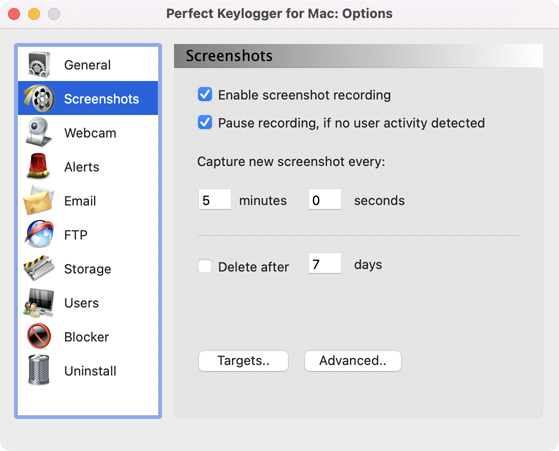The width and height of the screenshot is (559, 451).
Task: Close the Options window
Action: coord(14,14)
